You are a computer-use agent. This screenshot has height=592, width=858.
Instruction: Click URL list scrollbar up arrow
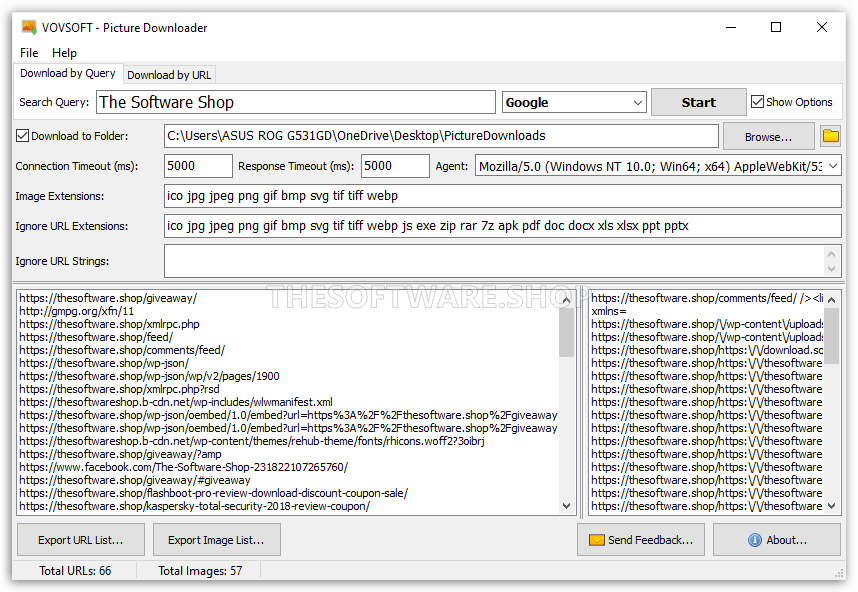[x=566, y=300]
